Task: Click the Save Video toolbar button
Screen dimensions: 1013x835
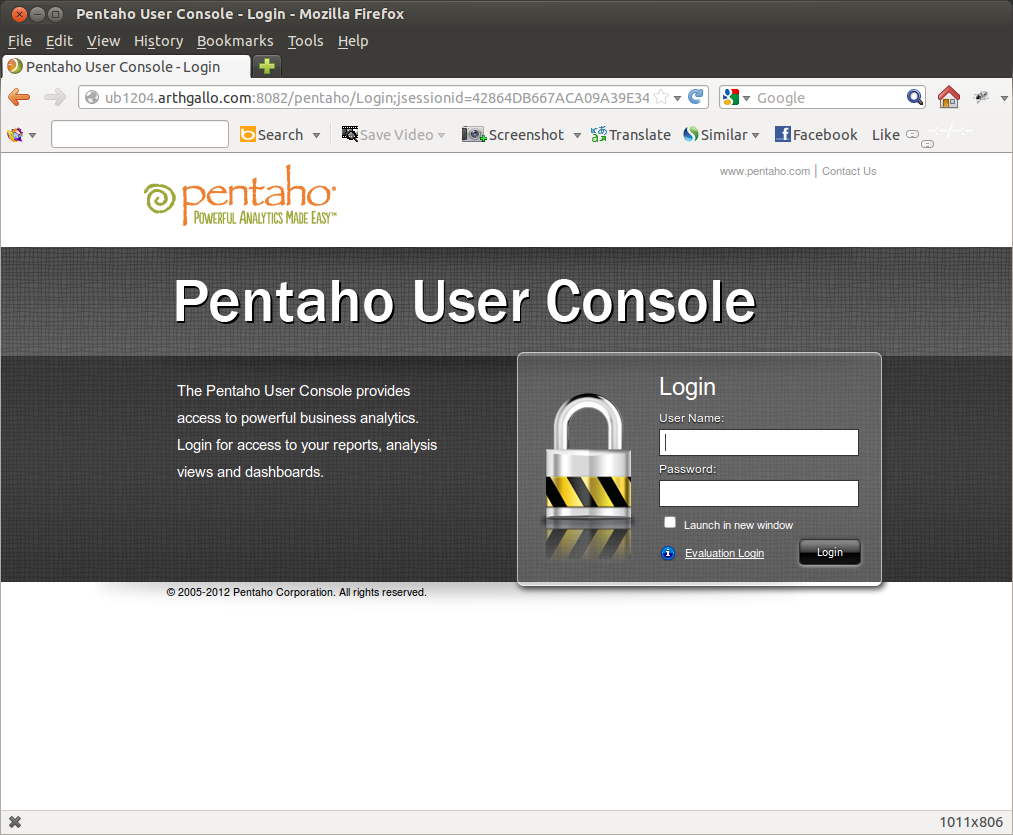Action: point(388,134)
